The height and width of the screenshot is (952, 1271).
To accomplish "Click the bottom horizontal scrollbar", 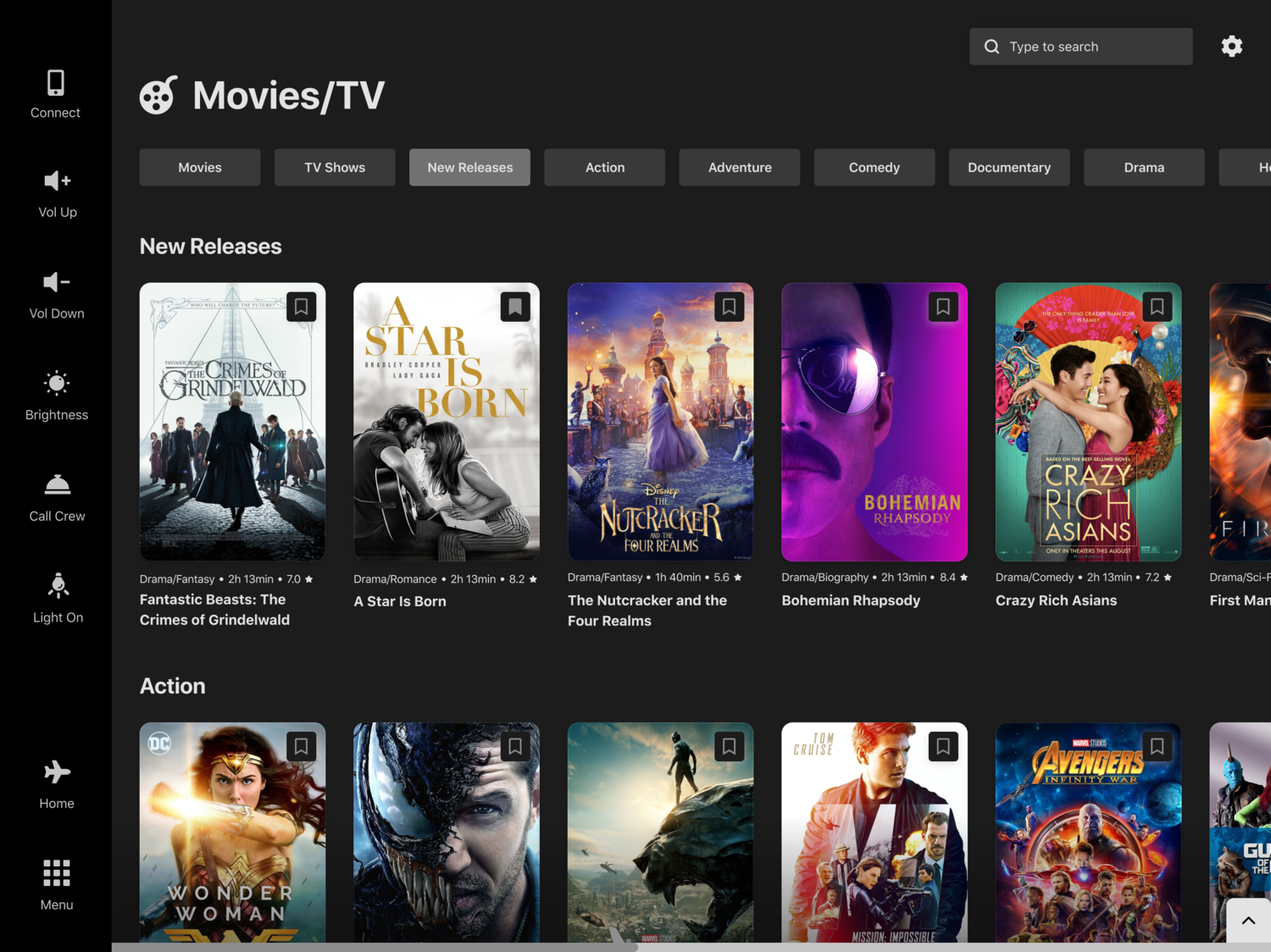I will (375, 947).
